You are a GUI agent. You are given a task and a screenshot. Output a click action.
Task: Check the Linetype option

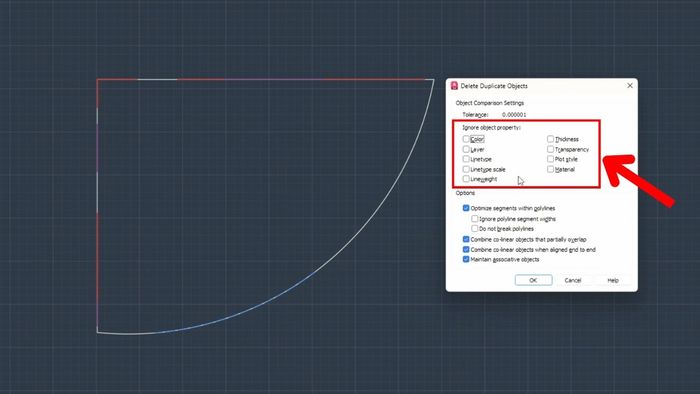[466, 159]
